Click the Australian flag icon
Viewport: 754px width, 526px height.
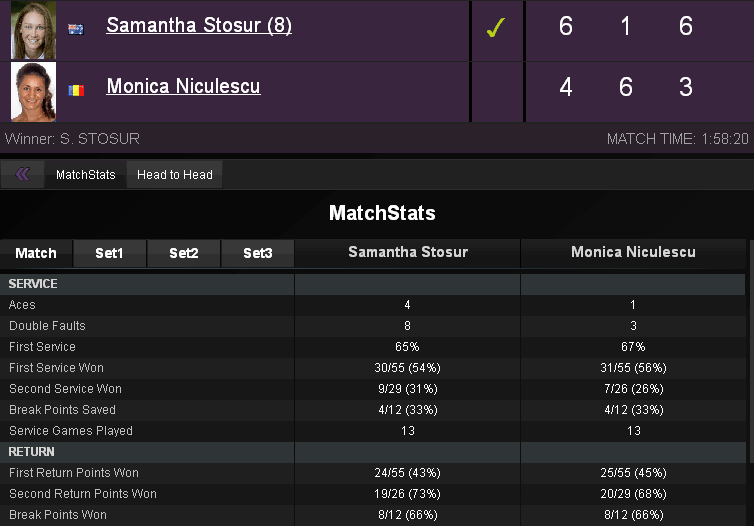(76, 29)
